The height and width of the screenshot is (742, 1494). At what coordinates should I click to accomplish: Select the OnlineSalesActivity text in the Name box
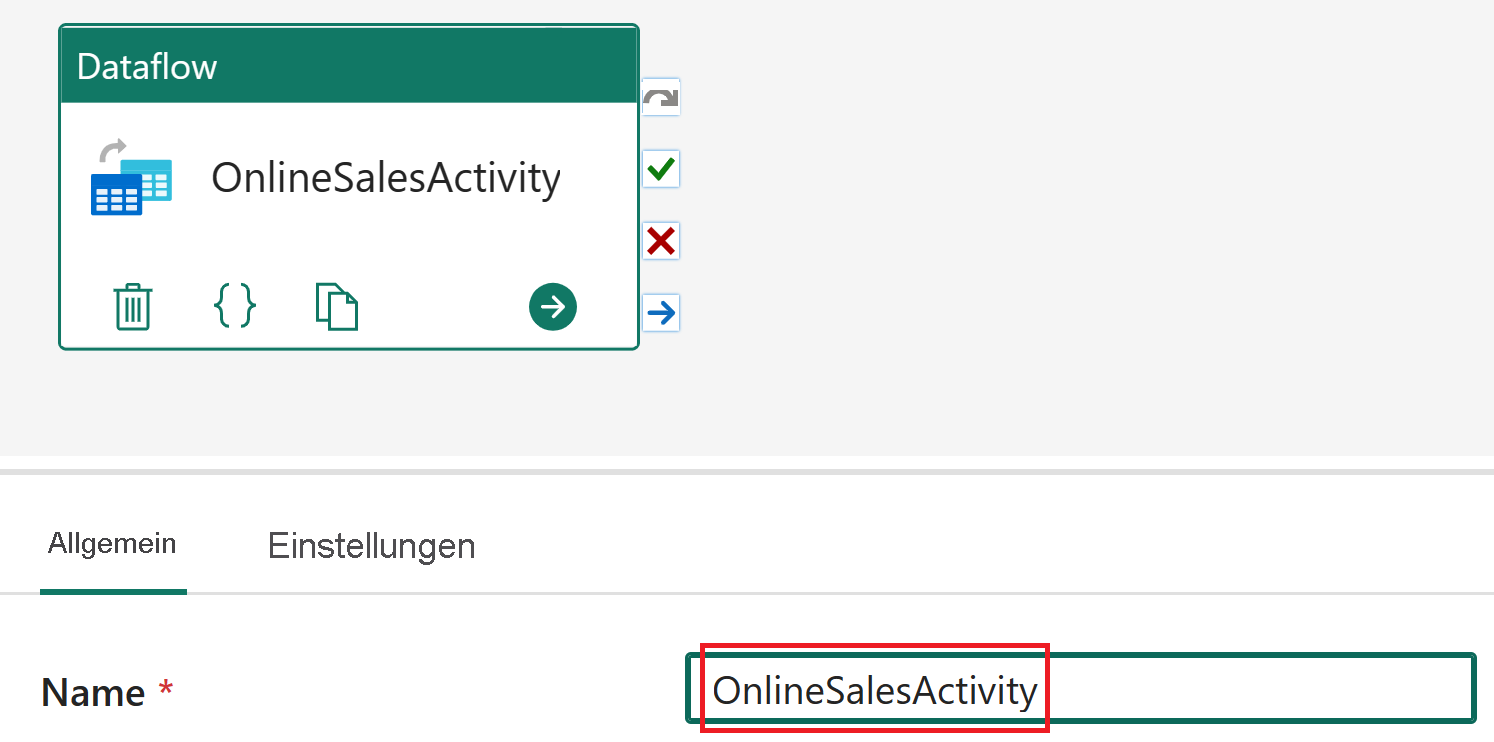tap(875, 690)
